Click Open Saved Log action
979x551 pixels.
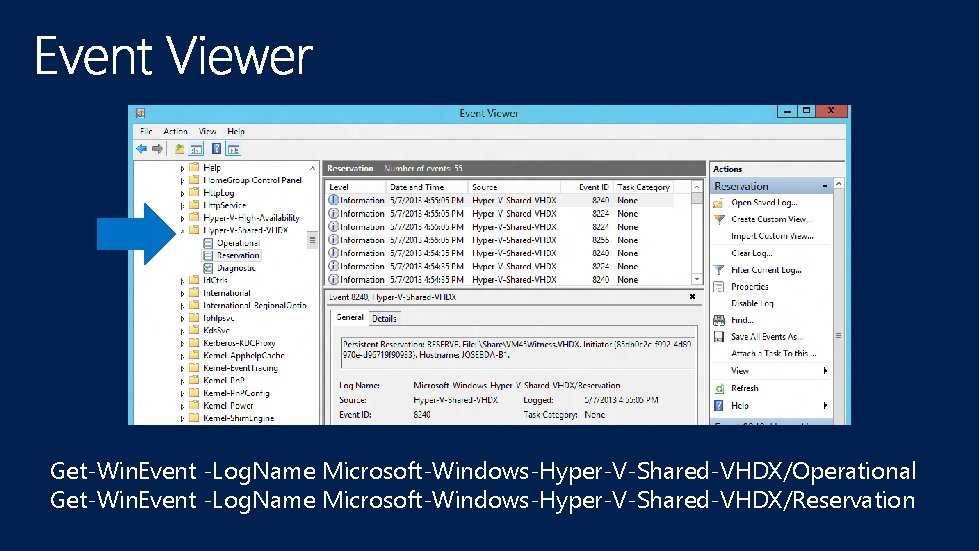[764, 202]
